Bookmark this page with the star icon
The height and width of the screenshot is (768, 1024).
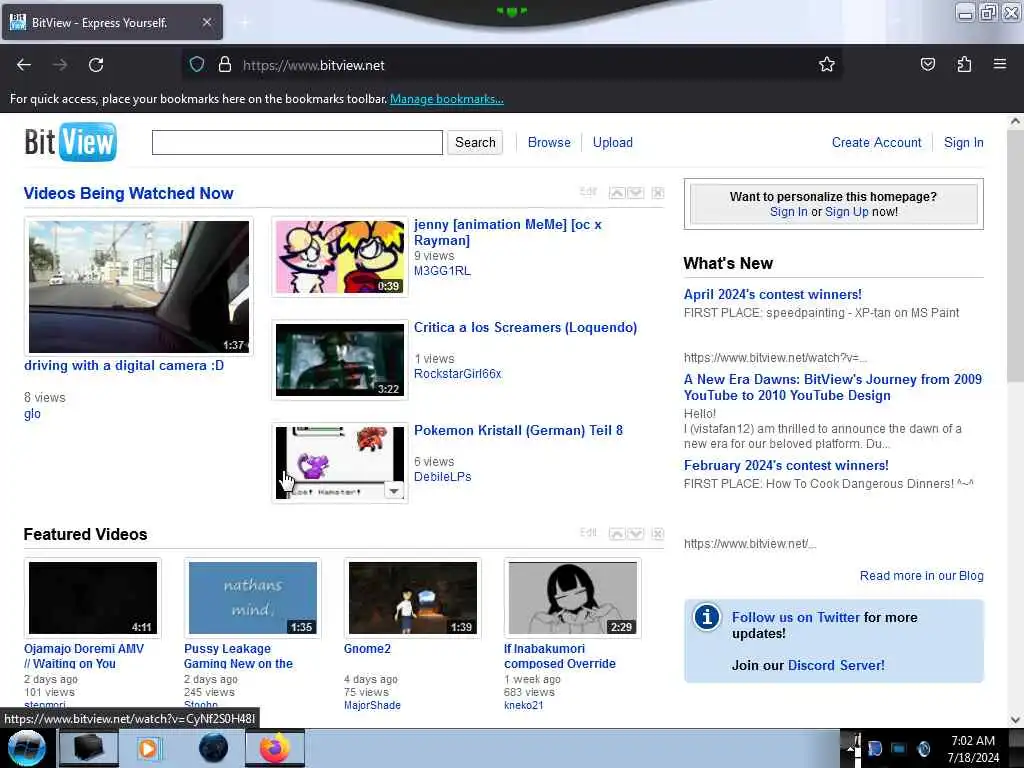click(x=827, y=64)
